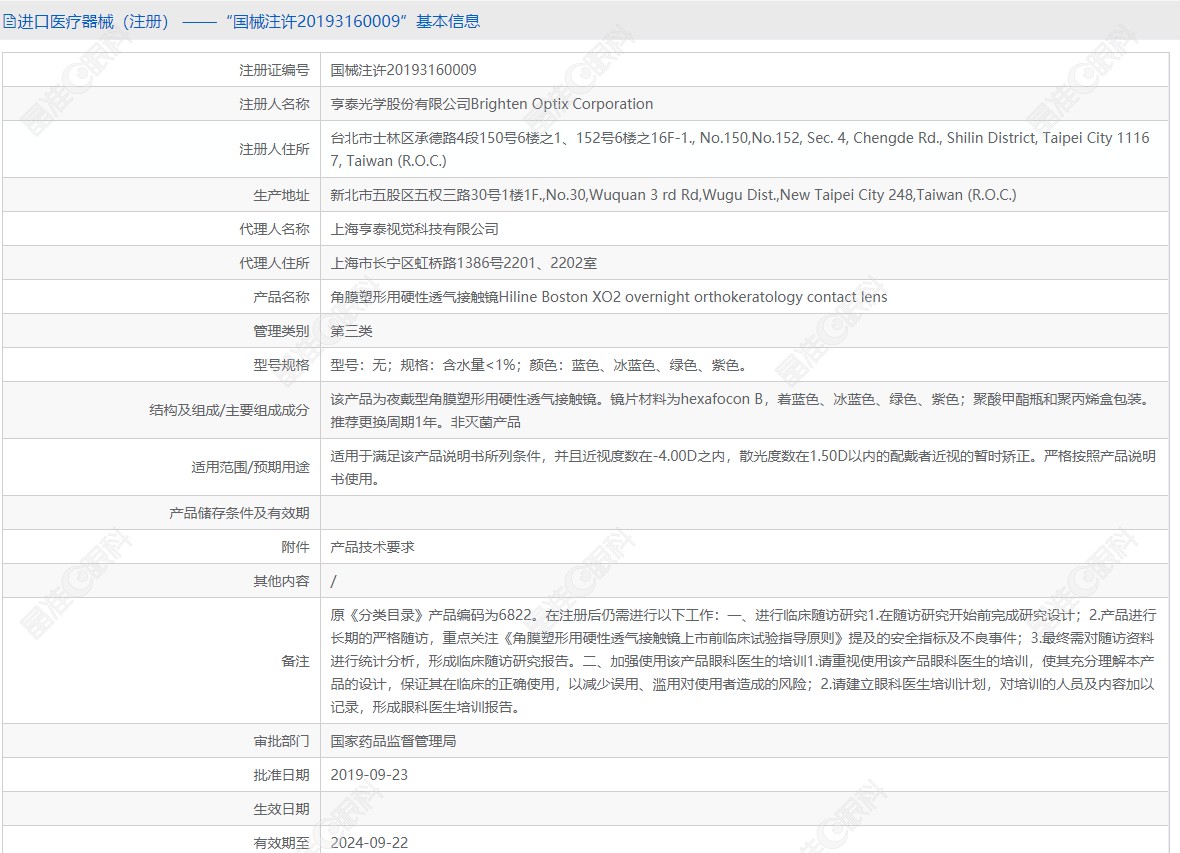Click the approval department 国家药品监督管理局

click(394, 741)
